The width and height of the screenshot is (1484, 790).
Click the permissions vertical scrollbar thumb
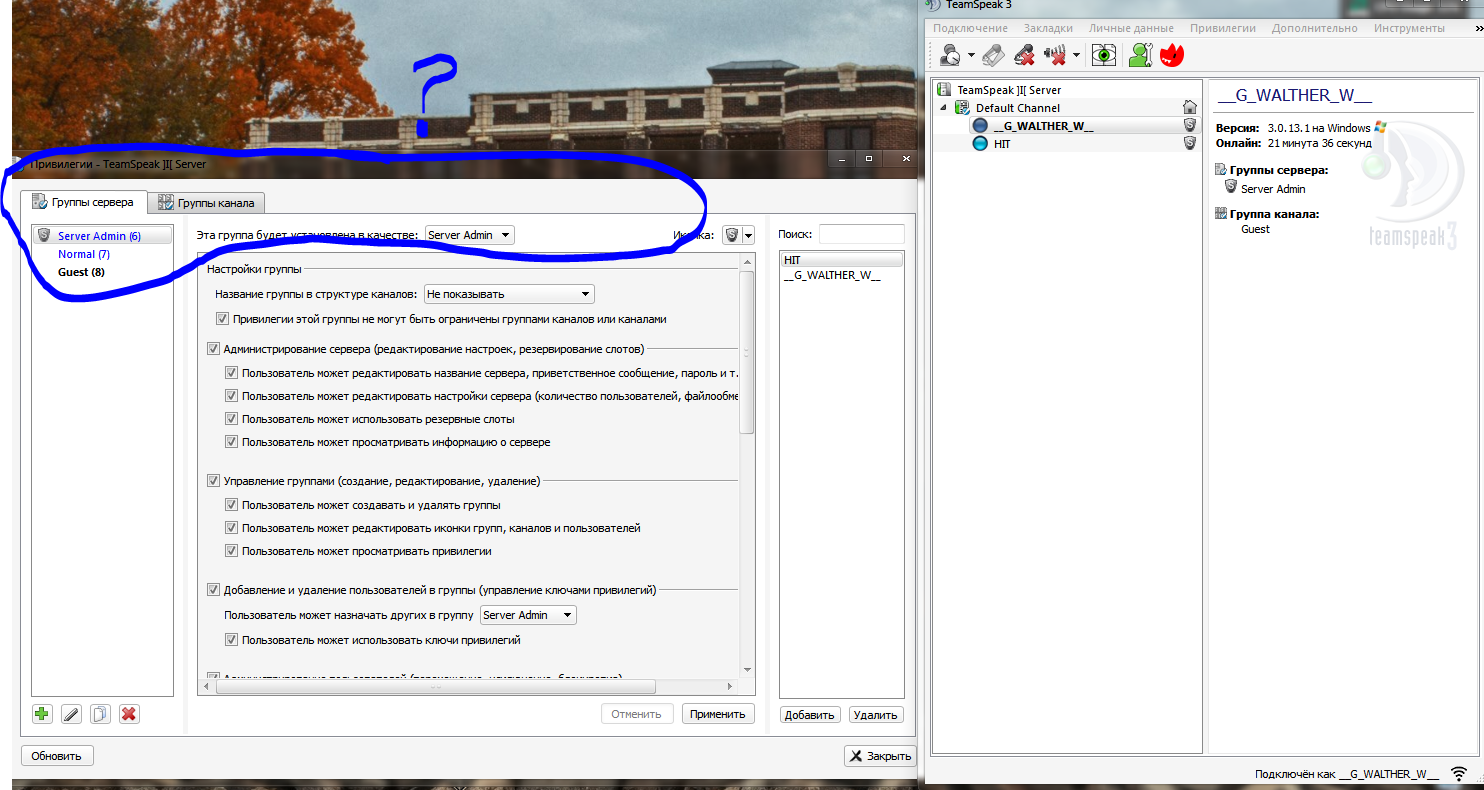tap(746, 352)
